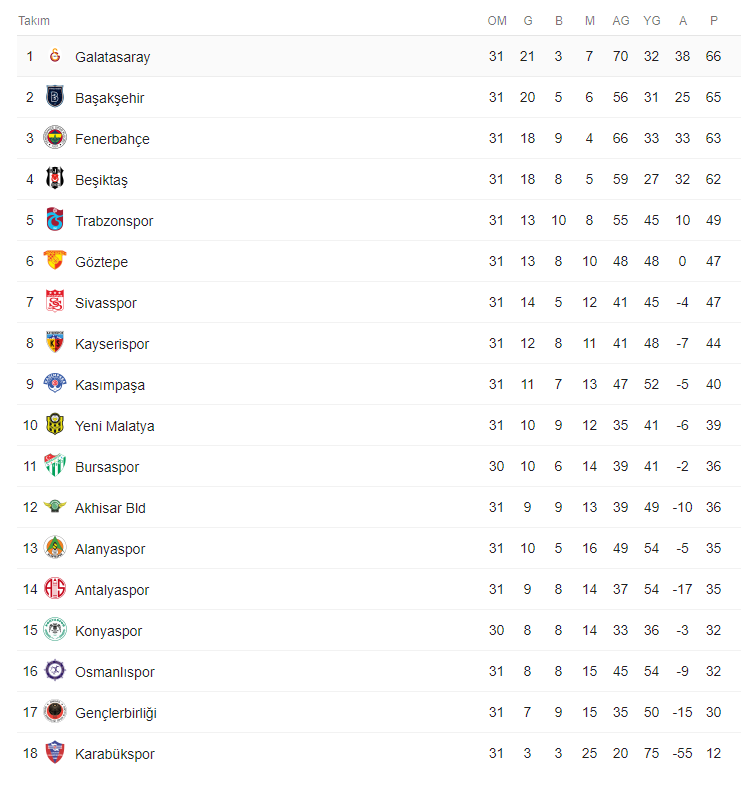The height and width of the screenshot is (788, 741).
Task: Click the Beşiktaş team logo
Action: [x=55, y=180]
